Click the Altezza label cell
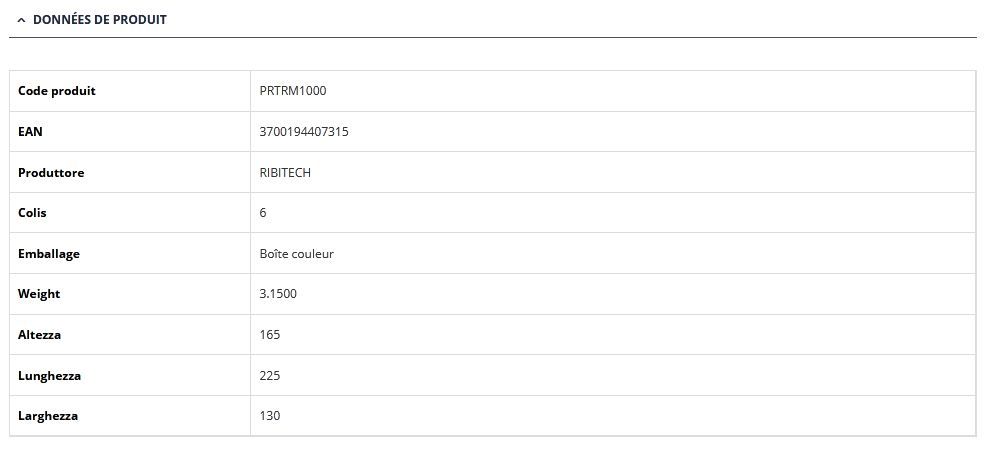 [39, 335]
